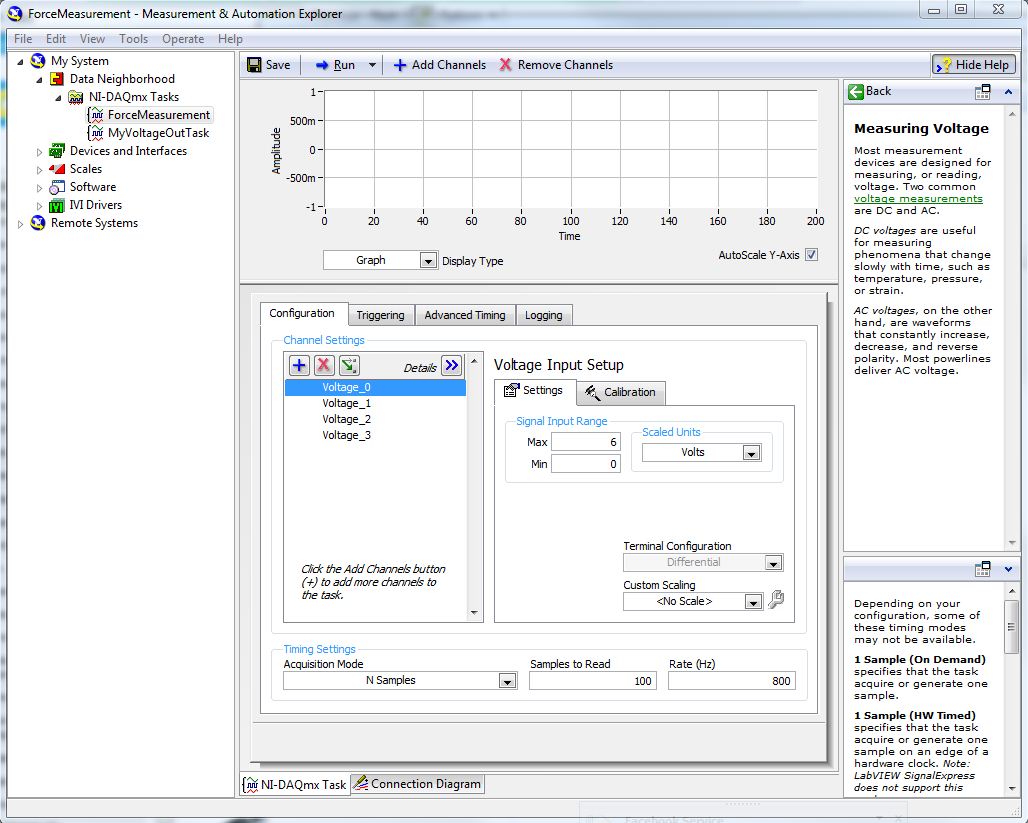
Task: Open the Calibration tab
Action: (620, 392)
